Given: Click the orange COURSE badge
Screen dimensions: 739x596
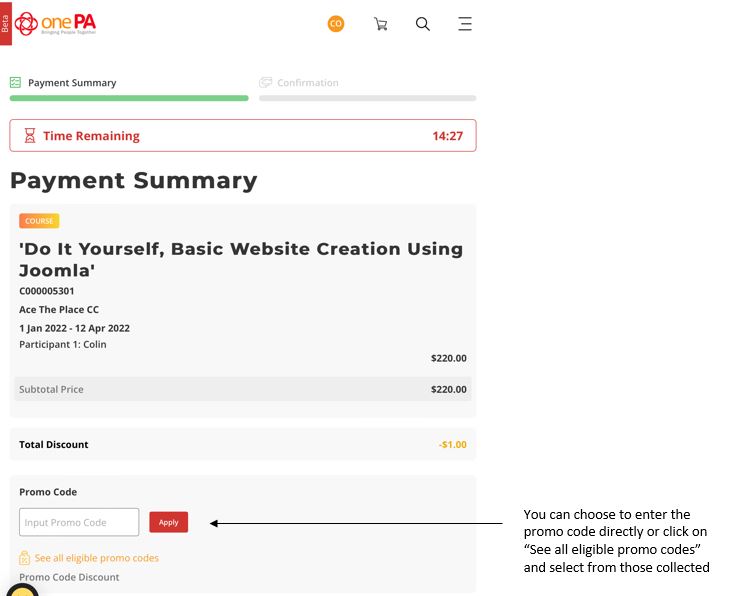Looking at the screenshot, I should tap(39, 221).
